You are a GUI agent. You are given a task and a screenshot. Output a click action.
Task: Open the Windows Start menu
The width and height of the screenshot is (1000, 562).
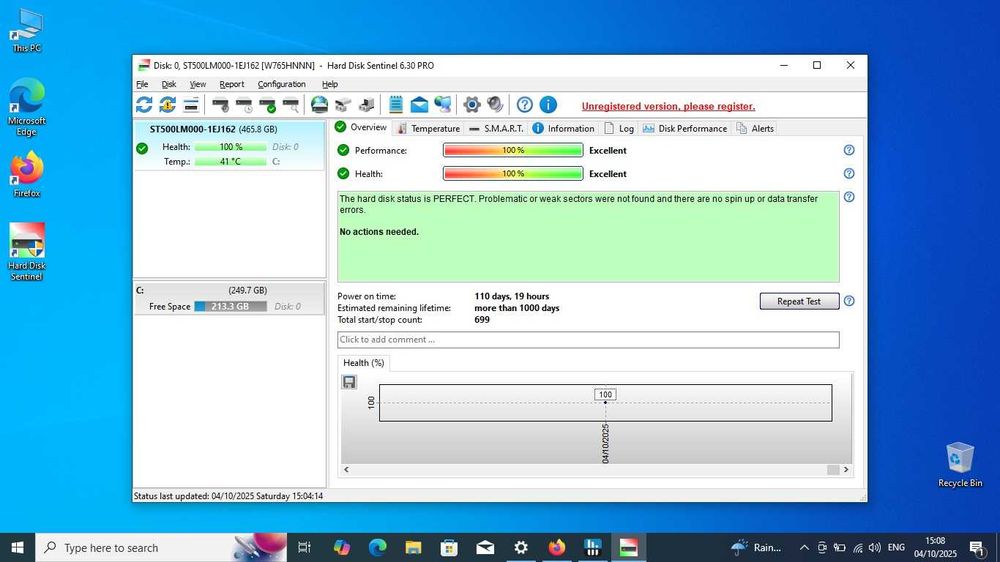(x=17, y=547)
